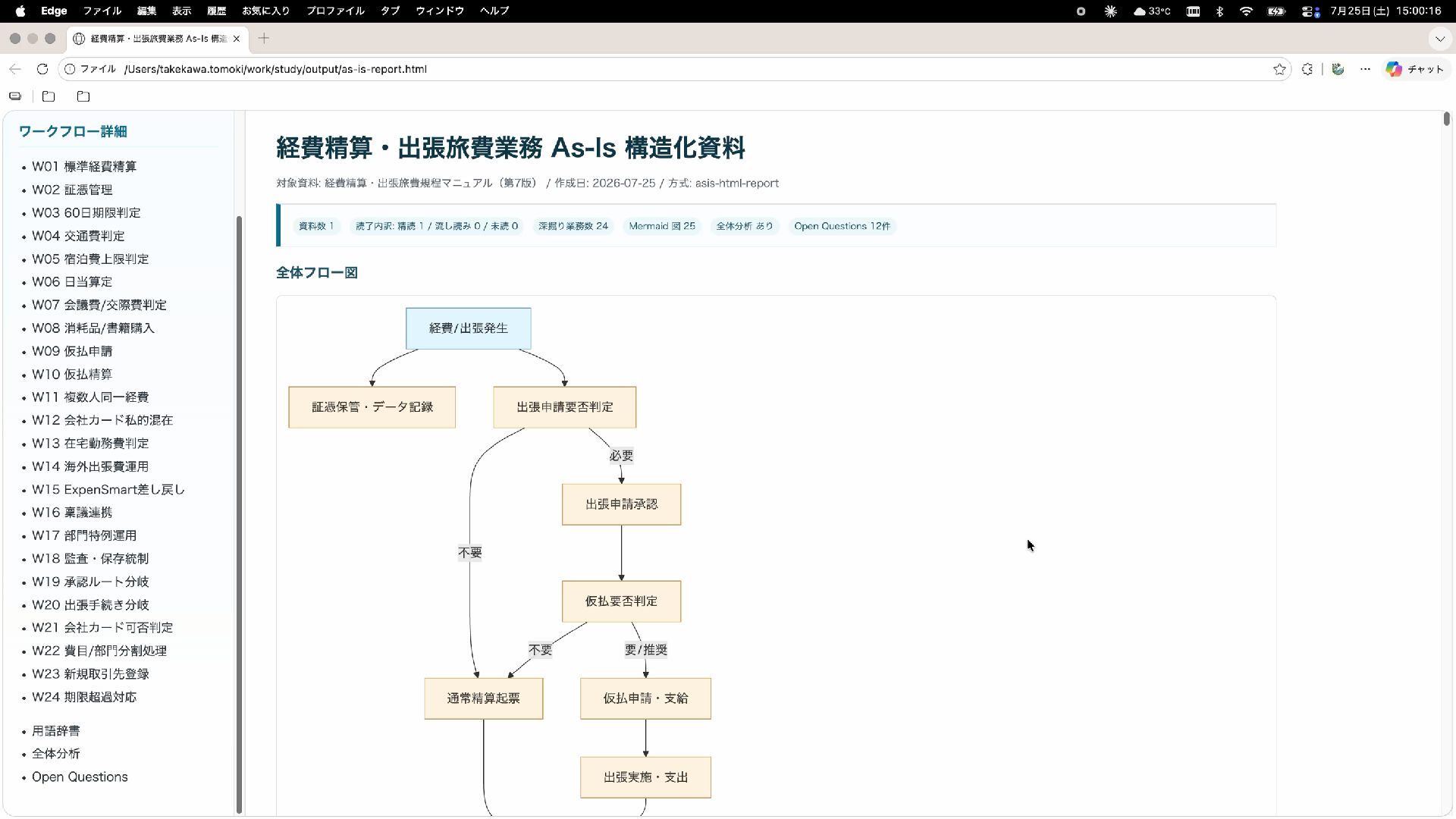Open the Edge application menu

tap(54, 11)
